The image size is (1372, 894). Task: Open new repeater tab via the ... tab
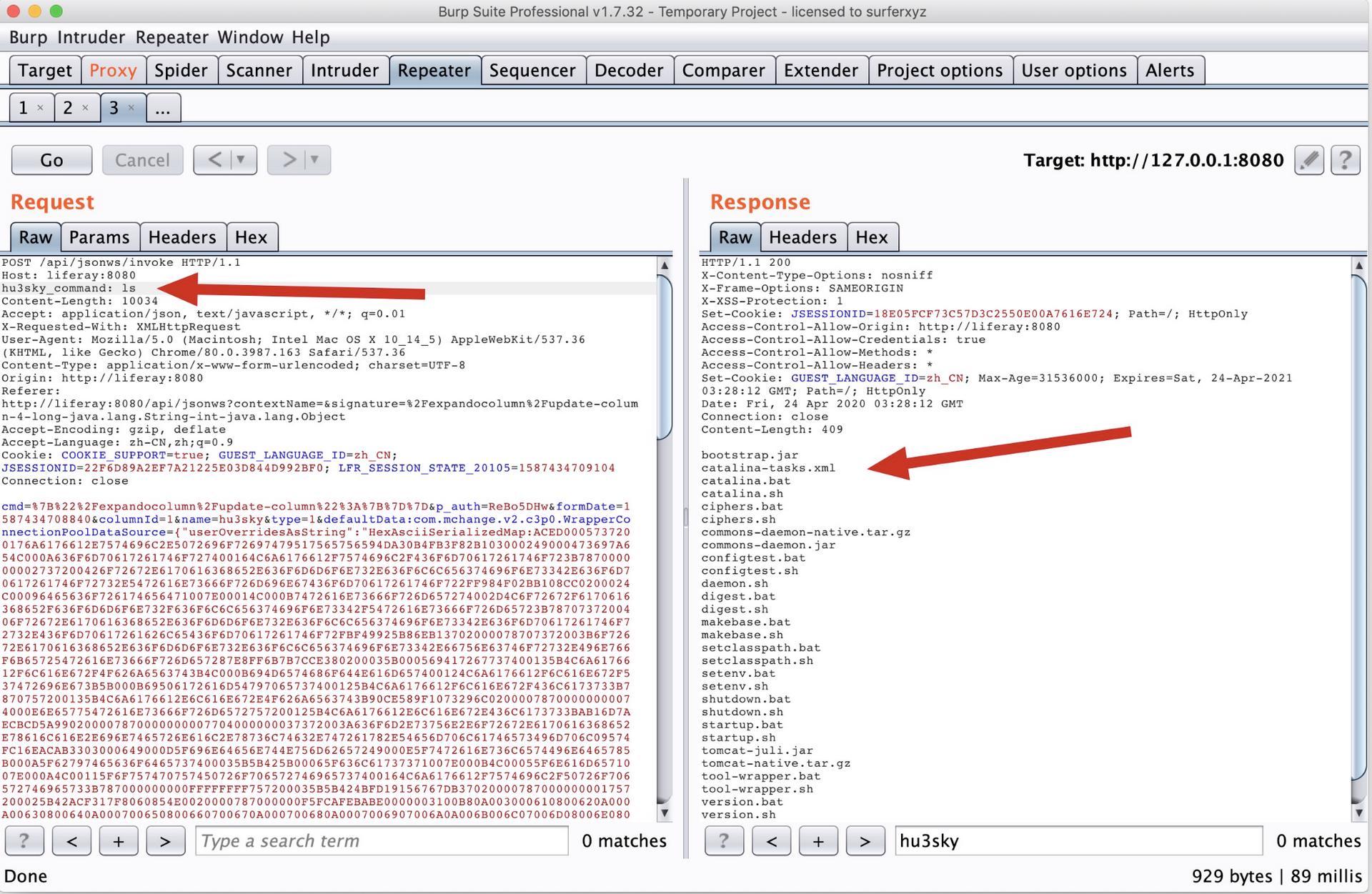point(163,108)
